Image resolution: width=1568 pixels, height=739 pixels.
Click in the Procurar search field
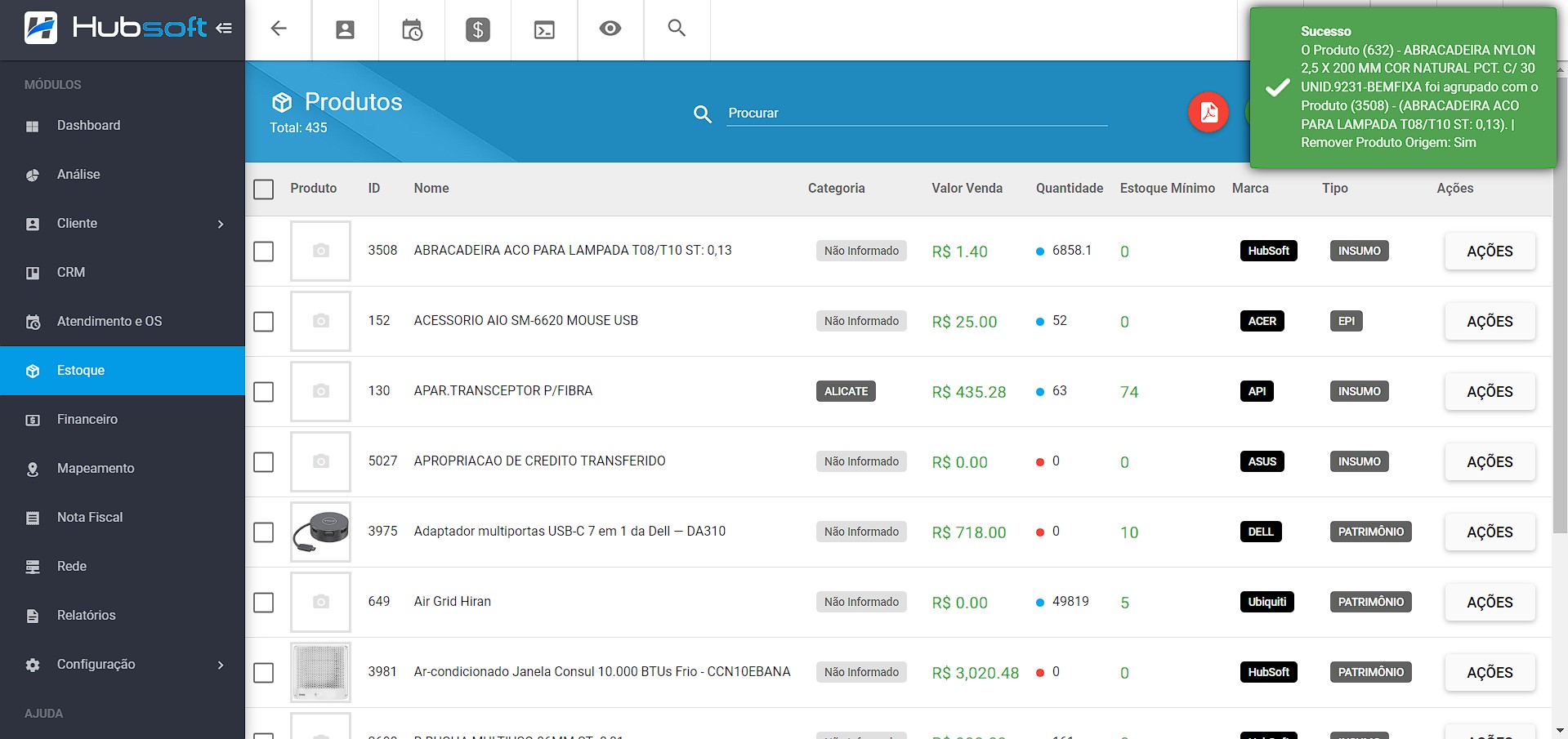pos(917,114)
